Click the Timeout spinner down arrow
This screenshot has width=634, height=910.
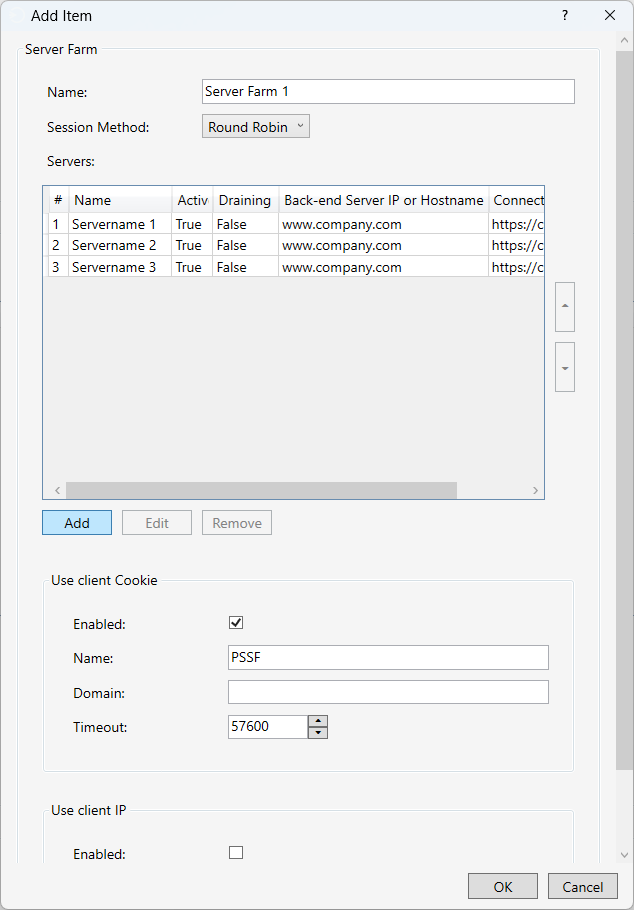pyautogui.click(x=317, y=732)
